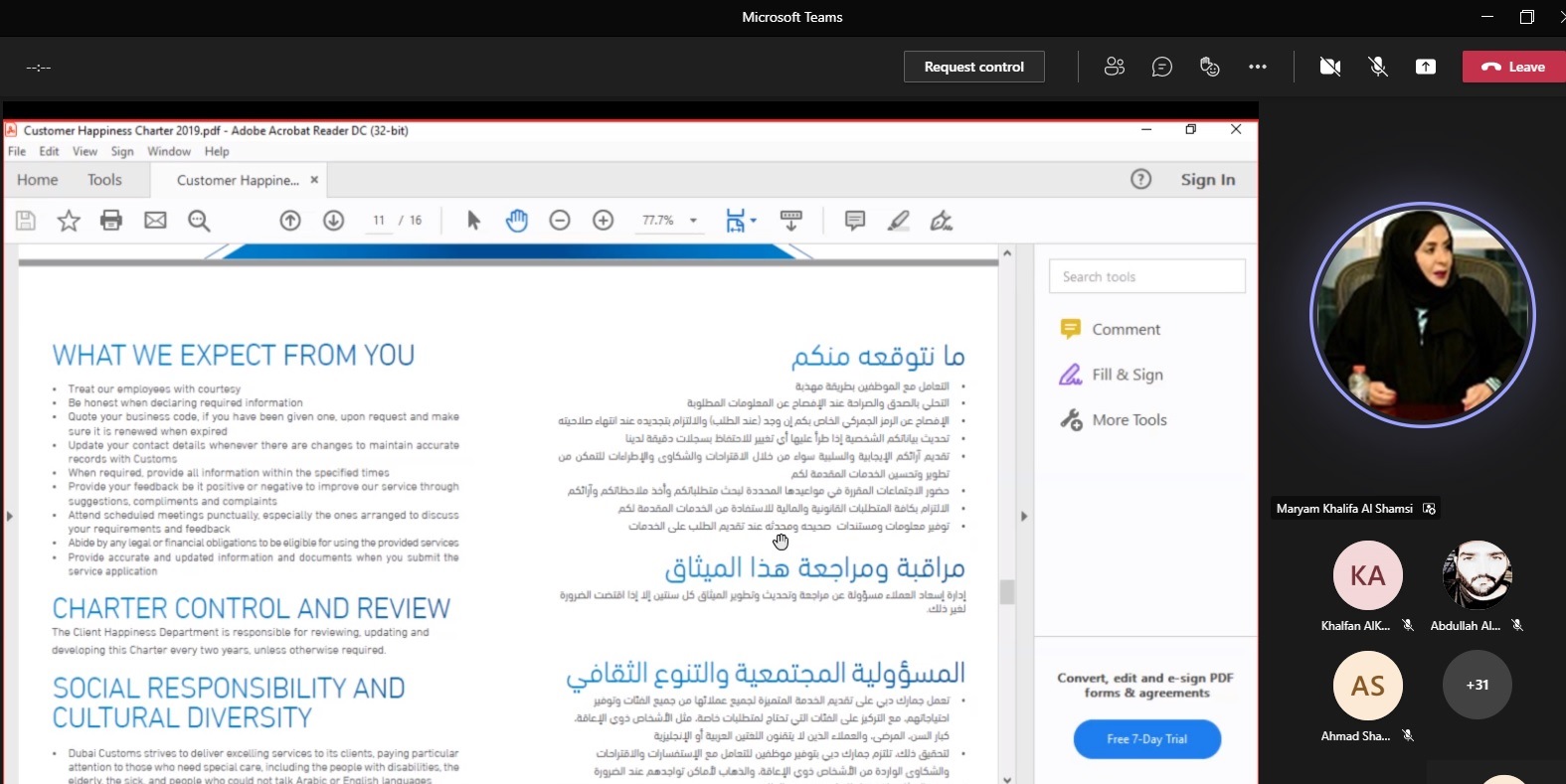Click the Acrobat find text magnifier icon

(199, 221)
